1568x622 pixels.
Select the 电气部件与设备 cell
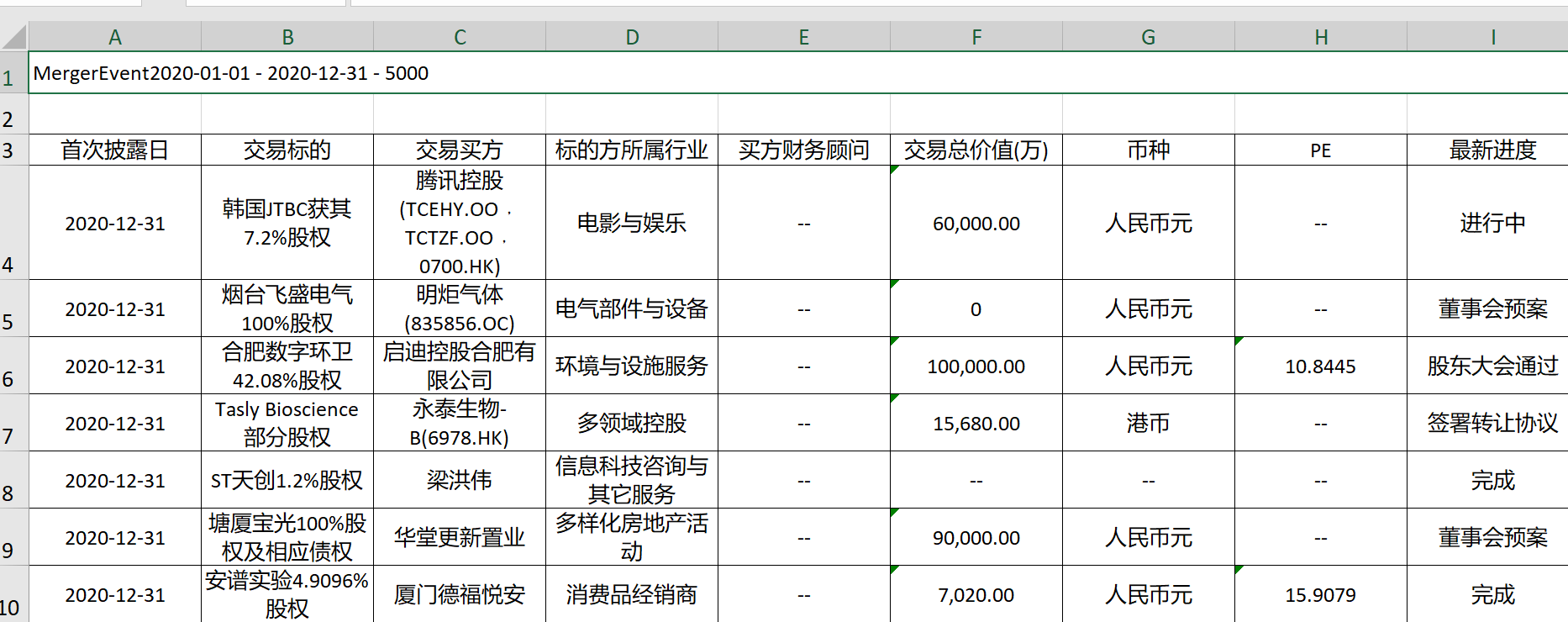point(632,308)
